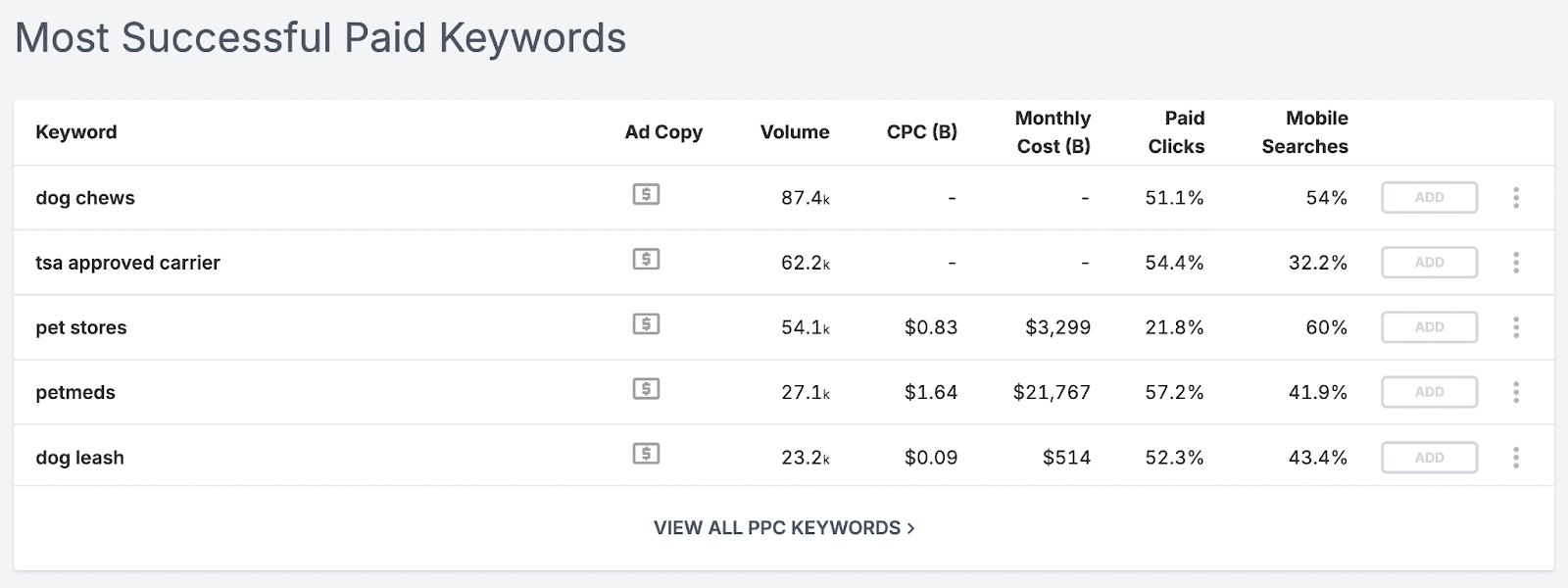Open petmeds ad copy preview
Viewport: 1568px width, 588px height.
click(x=648, y=391)
